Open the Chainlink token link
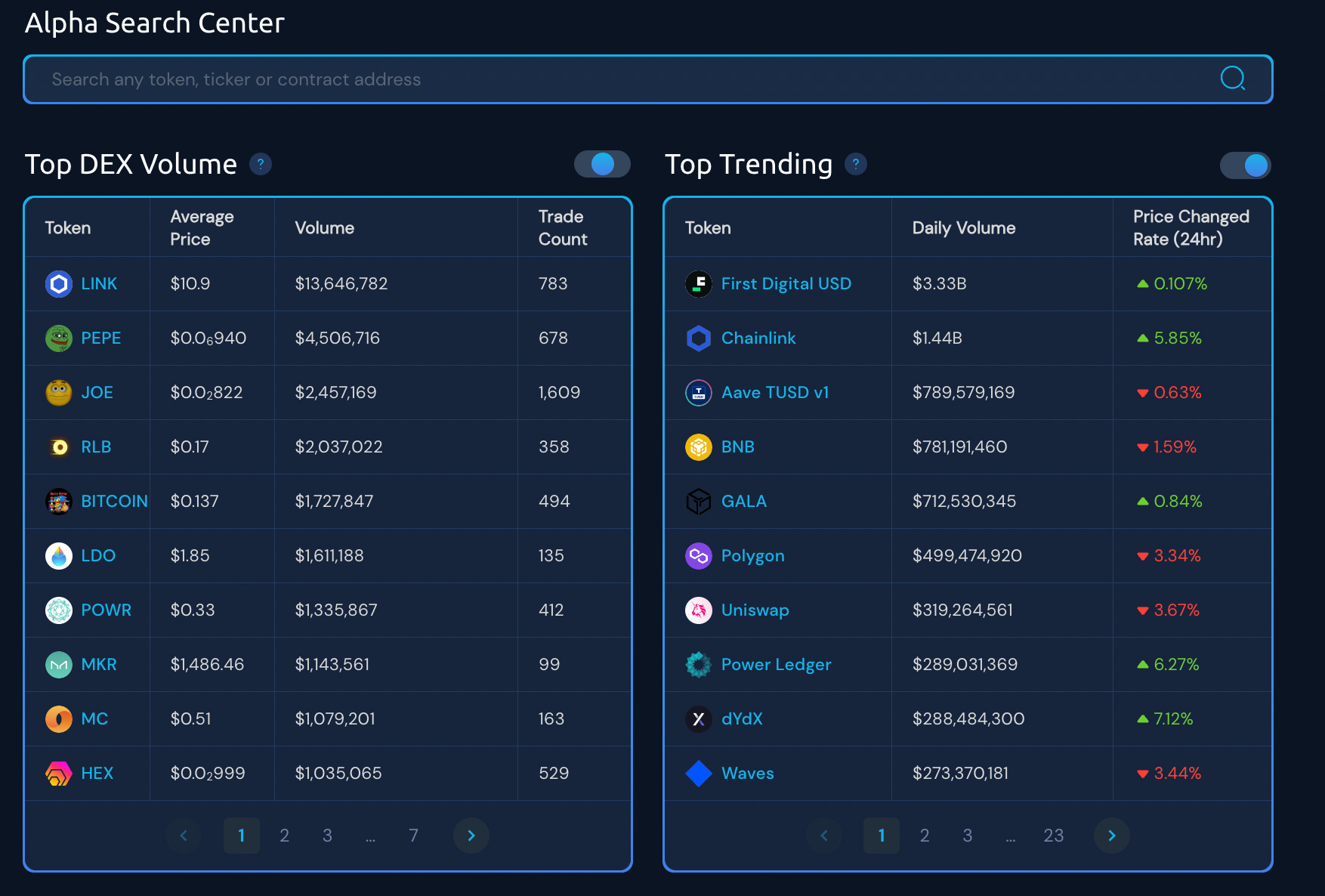The image size is (1325, 896). (x=758, y=338)
